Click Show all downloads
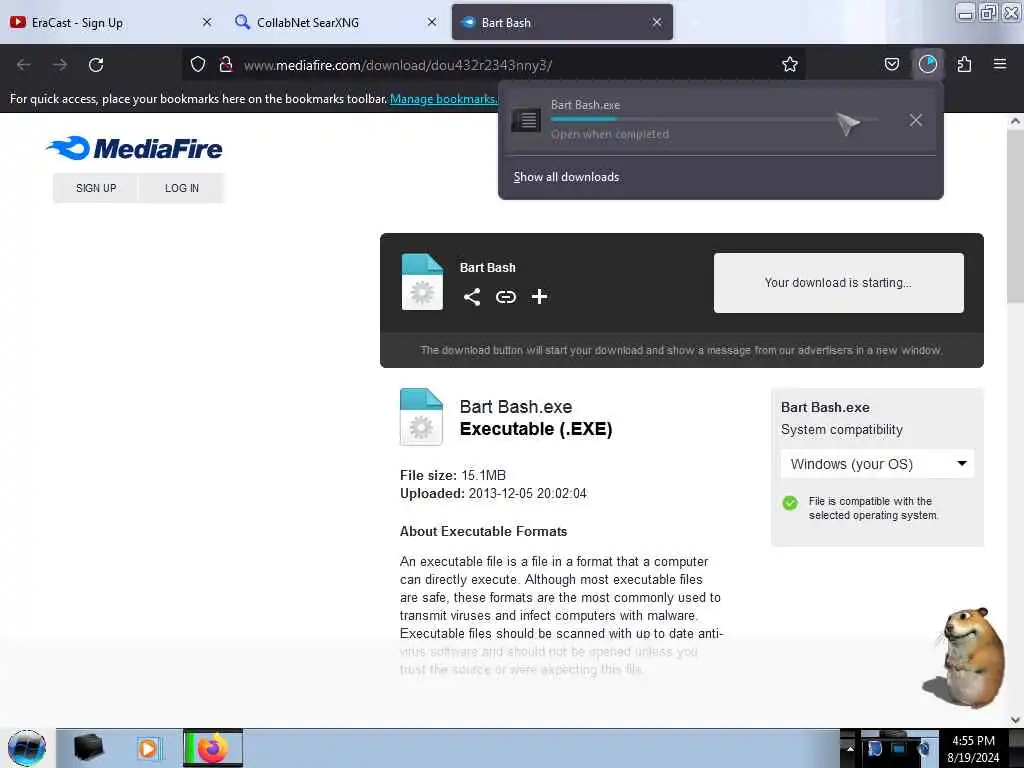The height and width of the screenshot is (768, 1024). point(566,177)
